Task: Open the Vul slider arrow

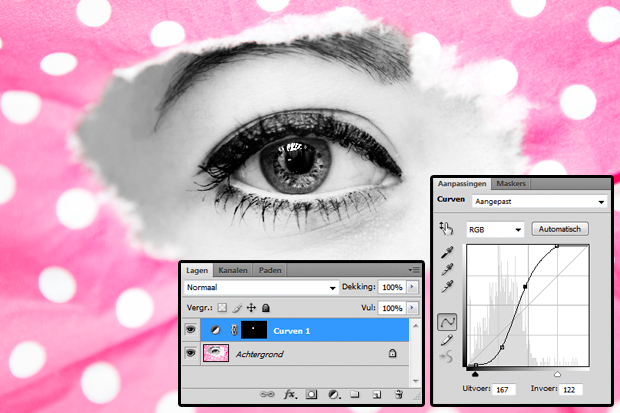Action: 412,308
